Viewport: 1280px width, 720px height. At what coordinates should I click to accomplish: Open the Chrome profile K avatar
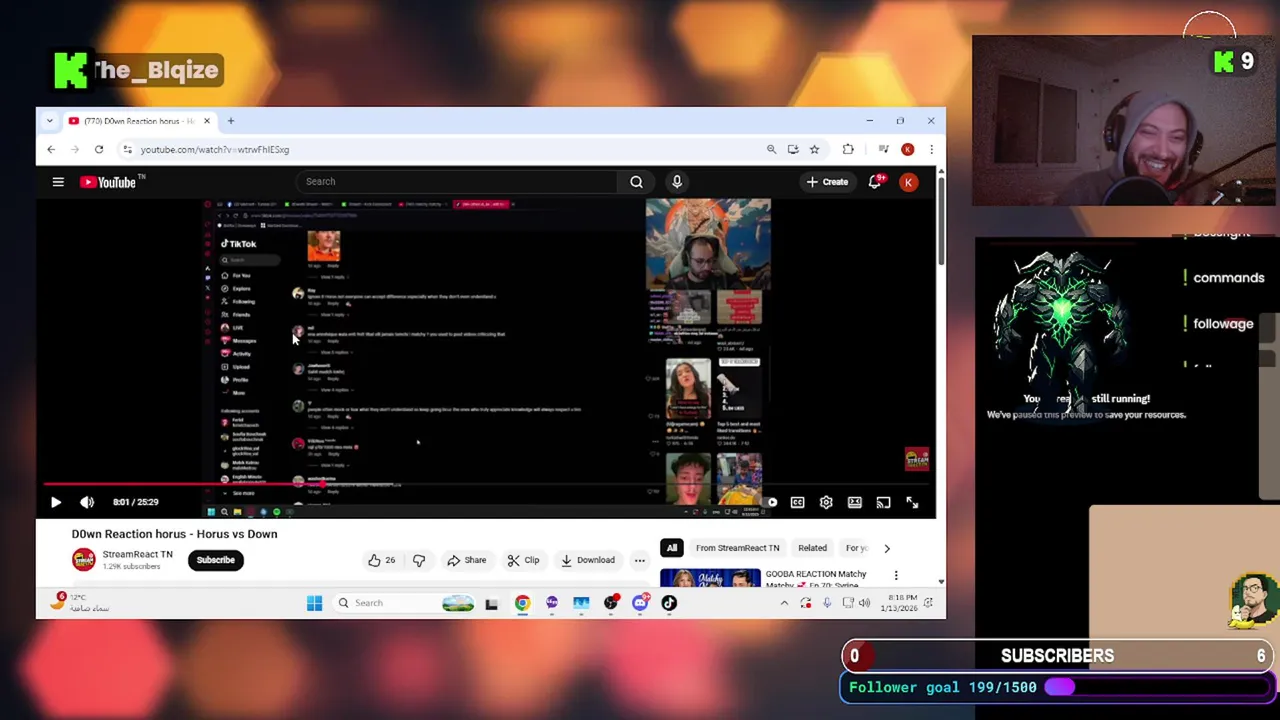(x=907, y=150)
